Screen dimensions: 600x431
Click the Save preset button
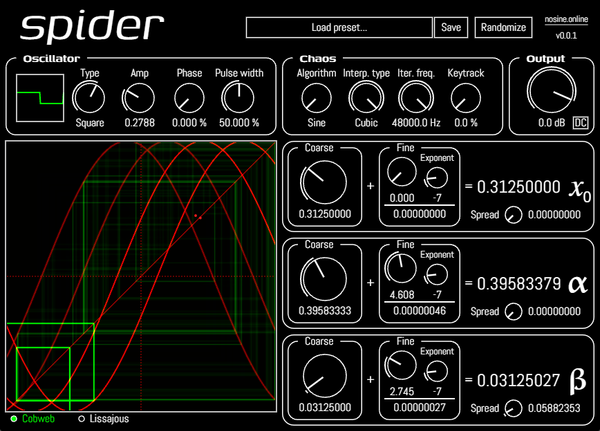tap(451, 28)
